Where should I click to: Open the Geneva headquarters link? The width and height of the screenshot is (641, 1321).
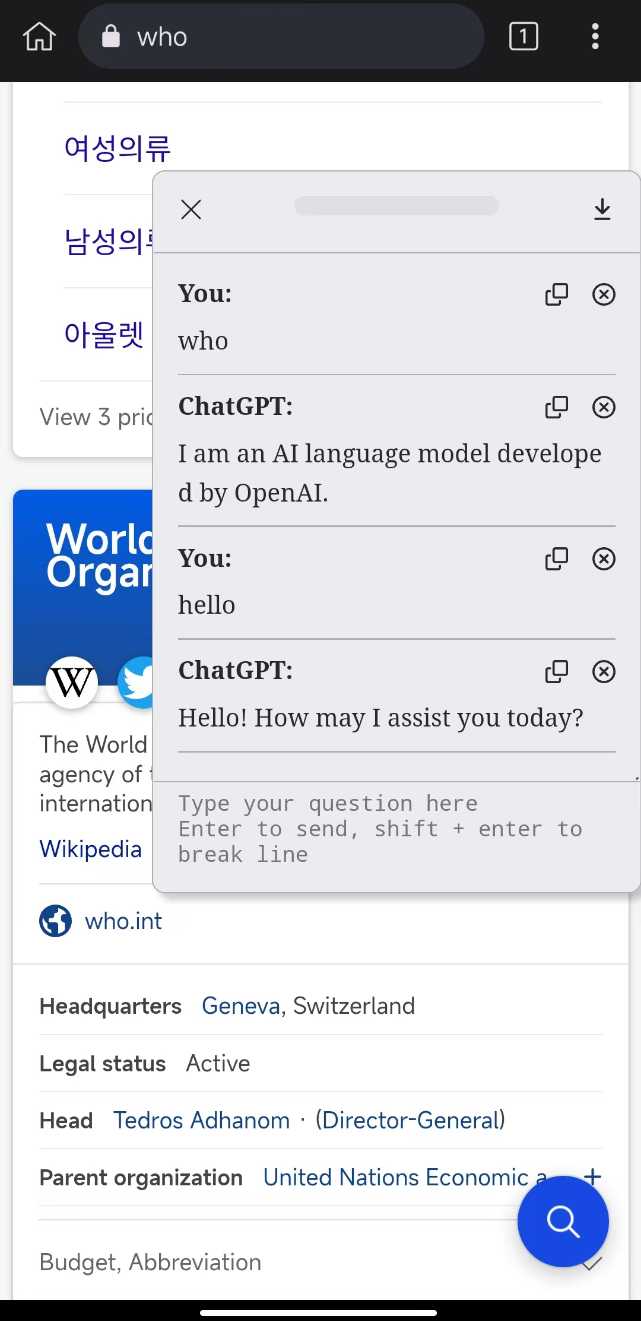240,1006
